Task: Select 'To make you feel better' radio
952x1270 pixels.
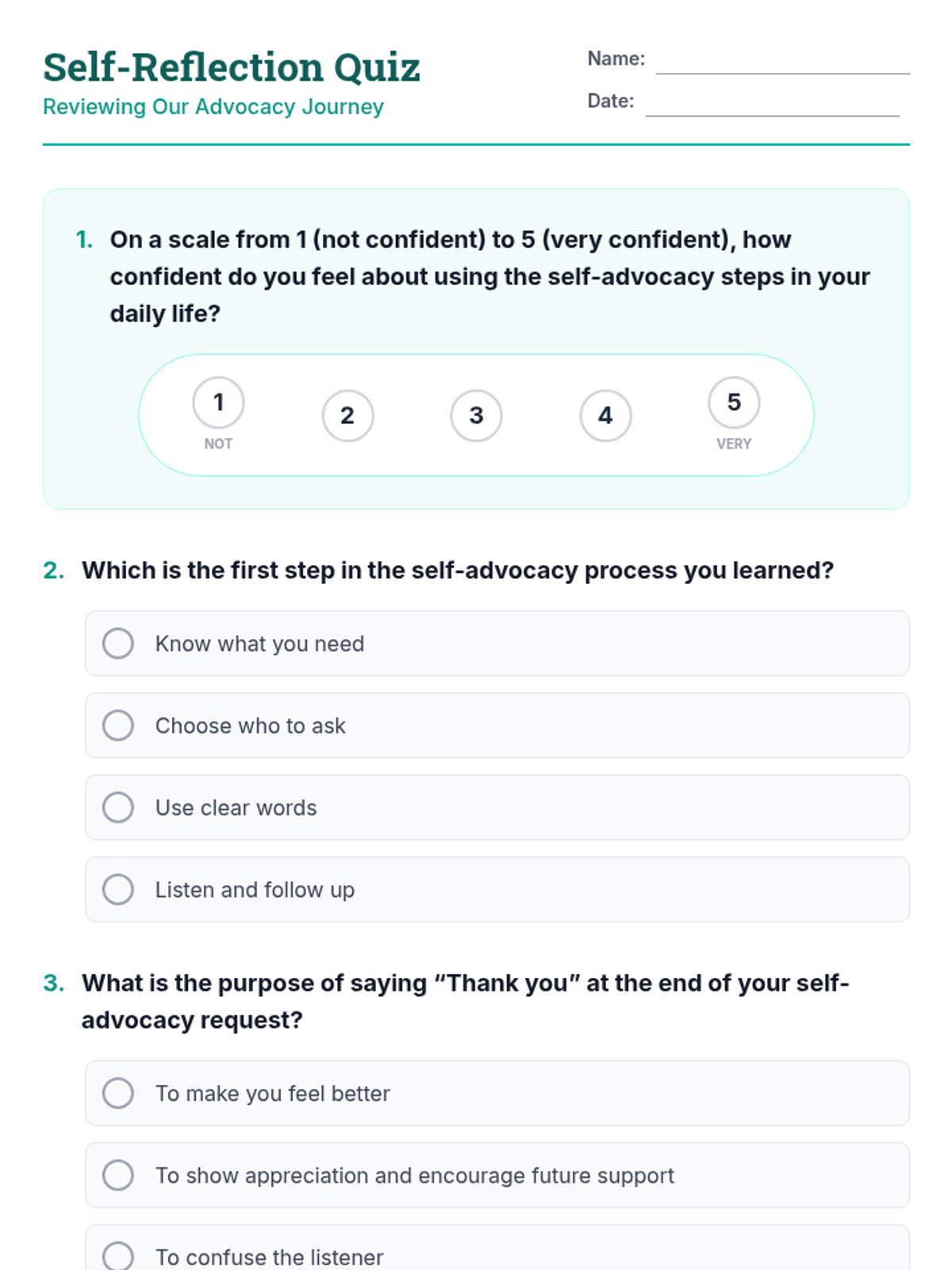Action: [118, 1093]
